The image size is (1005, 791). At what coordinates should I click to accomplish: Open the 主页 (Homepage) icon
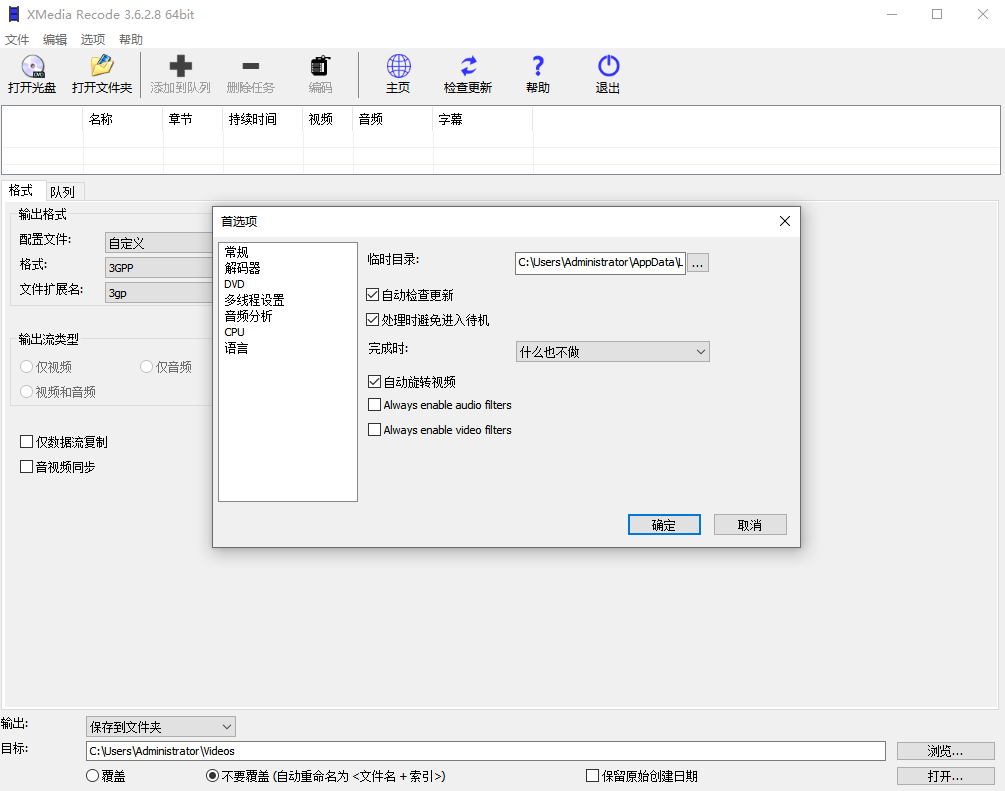pyautogui.click(x=398, y=75)
